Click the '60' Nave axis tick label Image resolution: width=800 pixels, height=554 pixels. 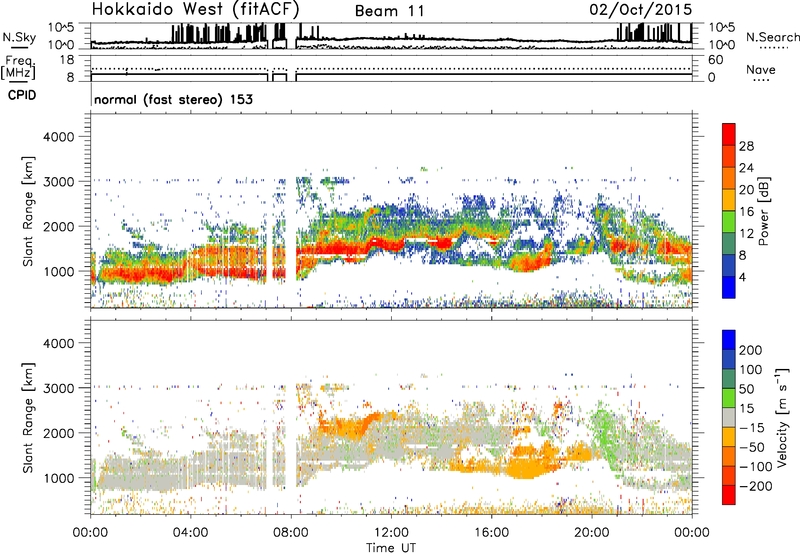[x=715, y=60]
